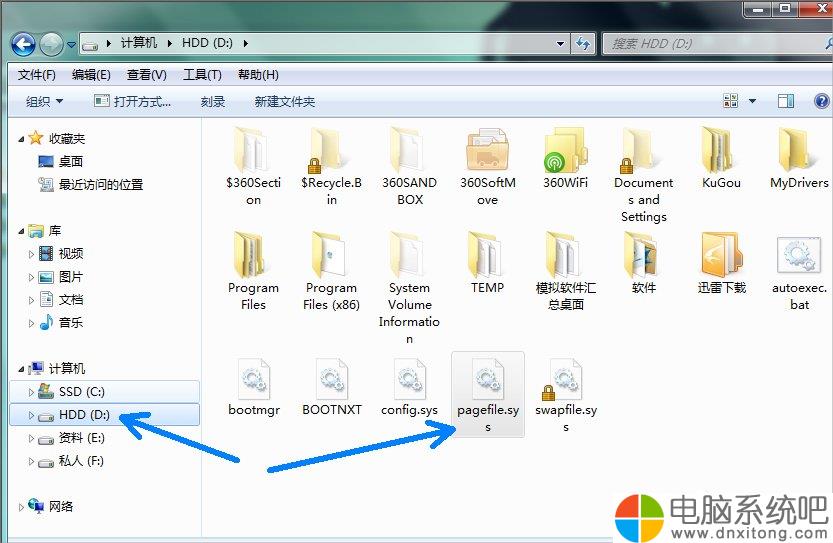Open the view options dropdown arrow
The image size is (833, 543).
coord(753,101)
